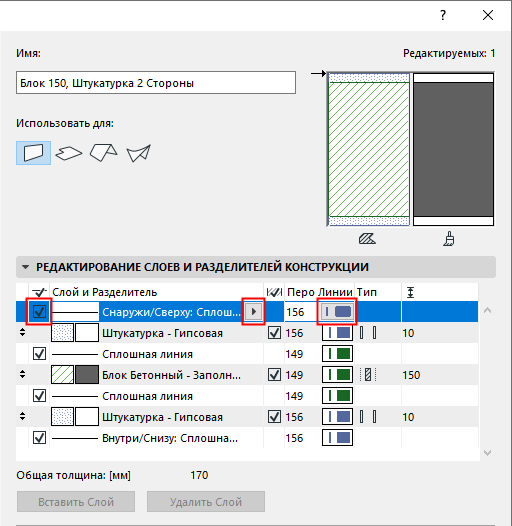Image resolution: width=512 pixels, height=526 pixels.
Task: Click the hatched cut-fill preview thumbnail
Action: point(369,149)
